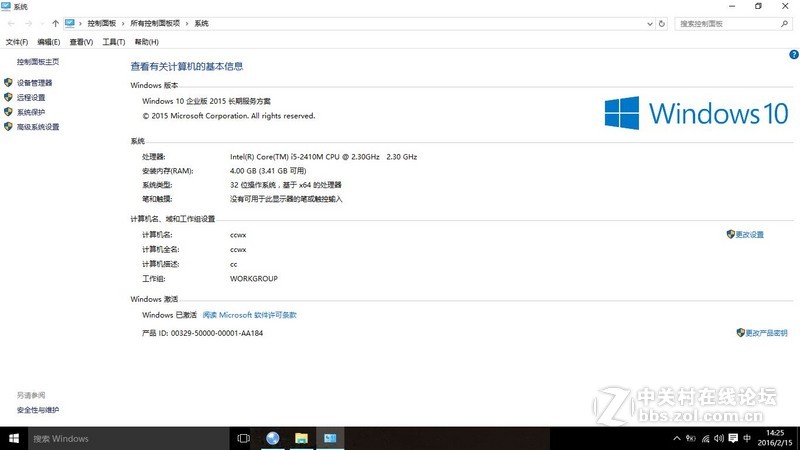The height and width of the screenshot is (450, 800).
Task: Expand the chevron after 所有控制面板项 breadcrumb
Action: [187, 23]
